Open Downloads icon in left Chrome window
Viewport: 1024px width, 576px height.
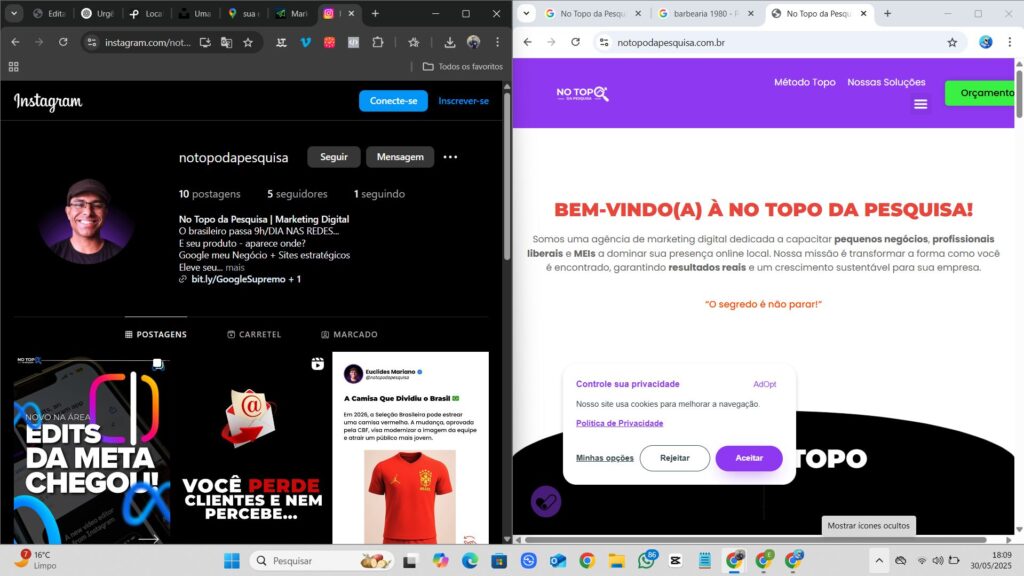pyautogui.click(x=450, y=42)
